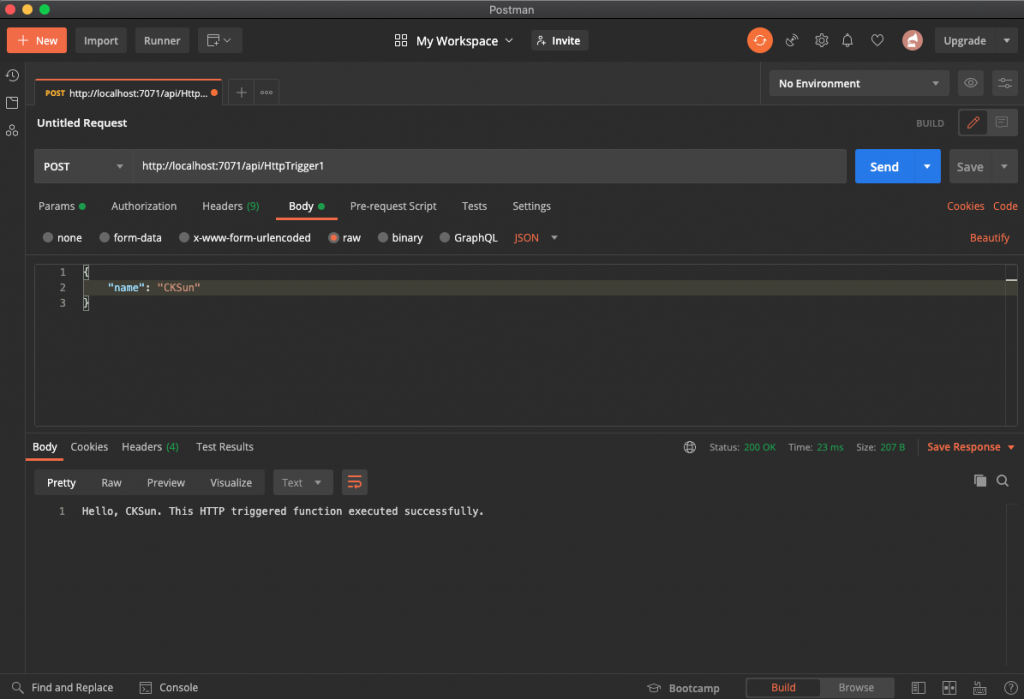Switch to the Params tab
This screenshot has height=699, width=1024.
click(x=61, y=206)
